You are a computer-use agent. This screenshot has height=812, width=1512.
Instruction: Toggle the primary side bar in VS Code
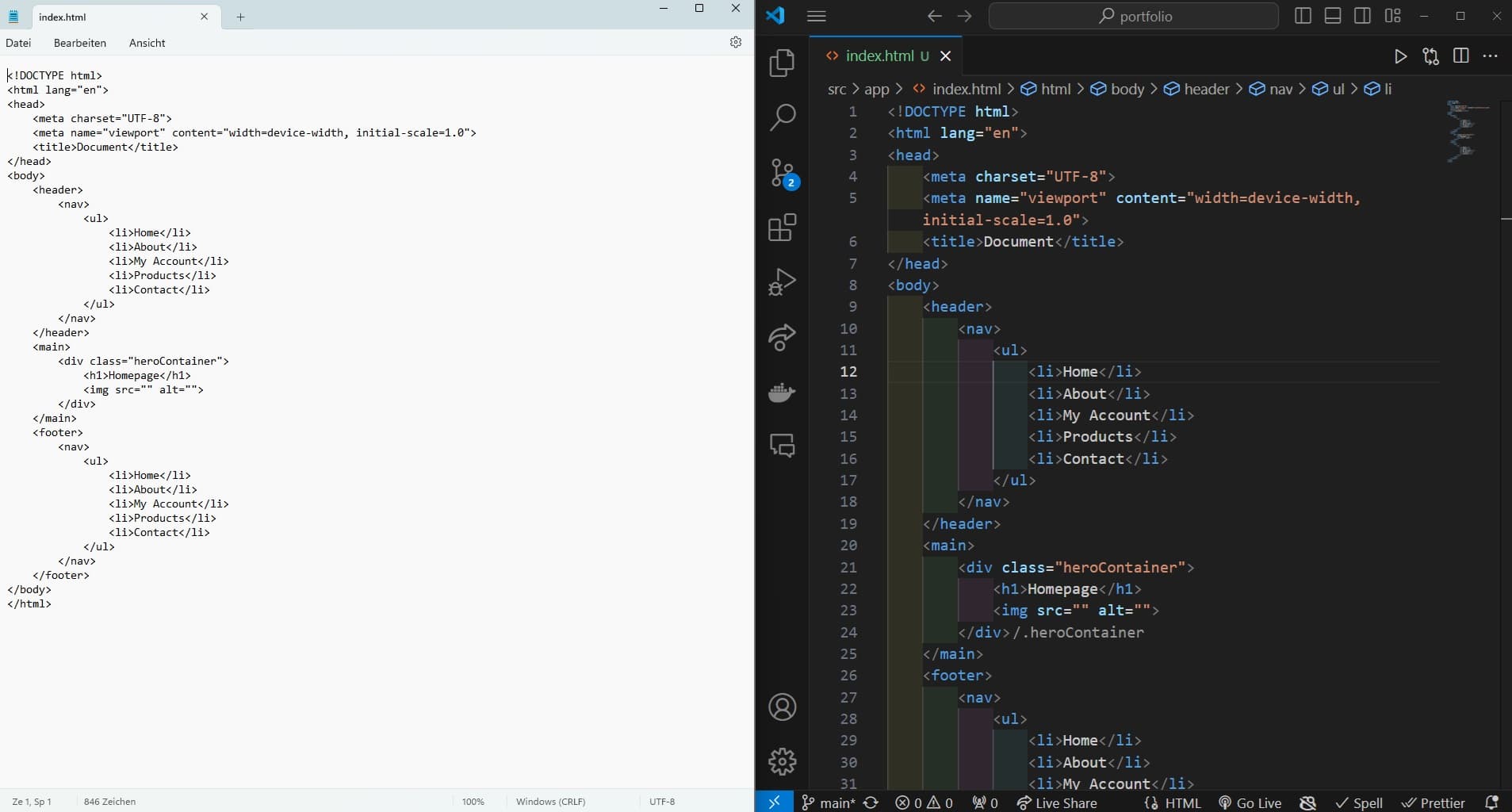1303,16
